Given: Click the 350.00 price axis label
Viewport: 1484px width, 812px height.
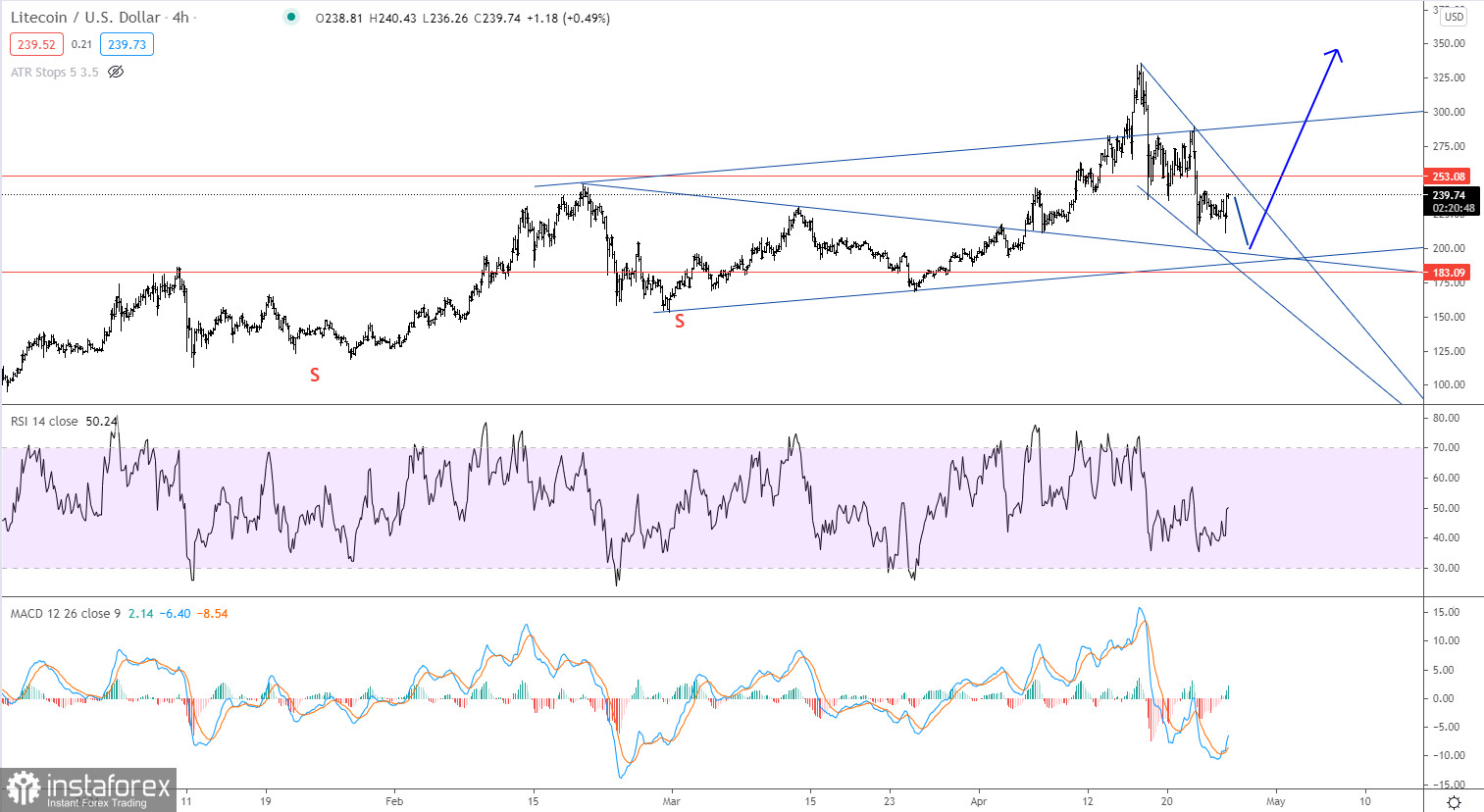Looking at the screenshot, I should 1449,43.
